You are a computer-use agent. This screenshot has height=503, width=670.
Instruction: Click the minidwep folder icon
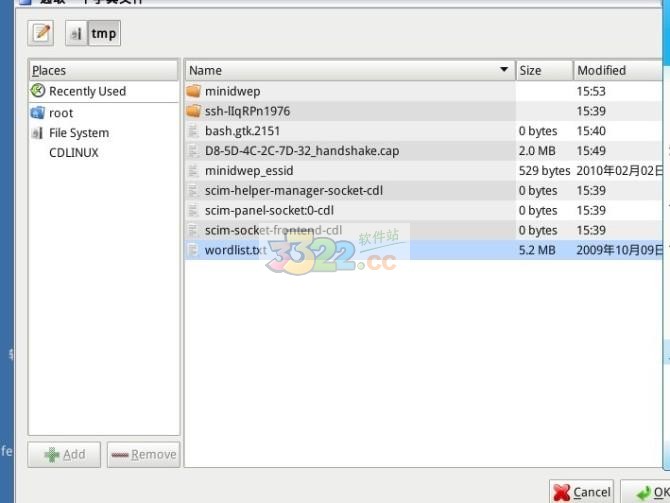click(x=194, y=91)
